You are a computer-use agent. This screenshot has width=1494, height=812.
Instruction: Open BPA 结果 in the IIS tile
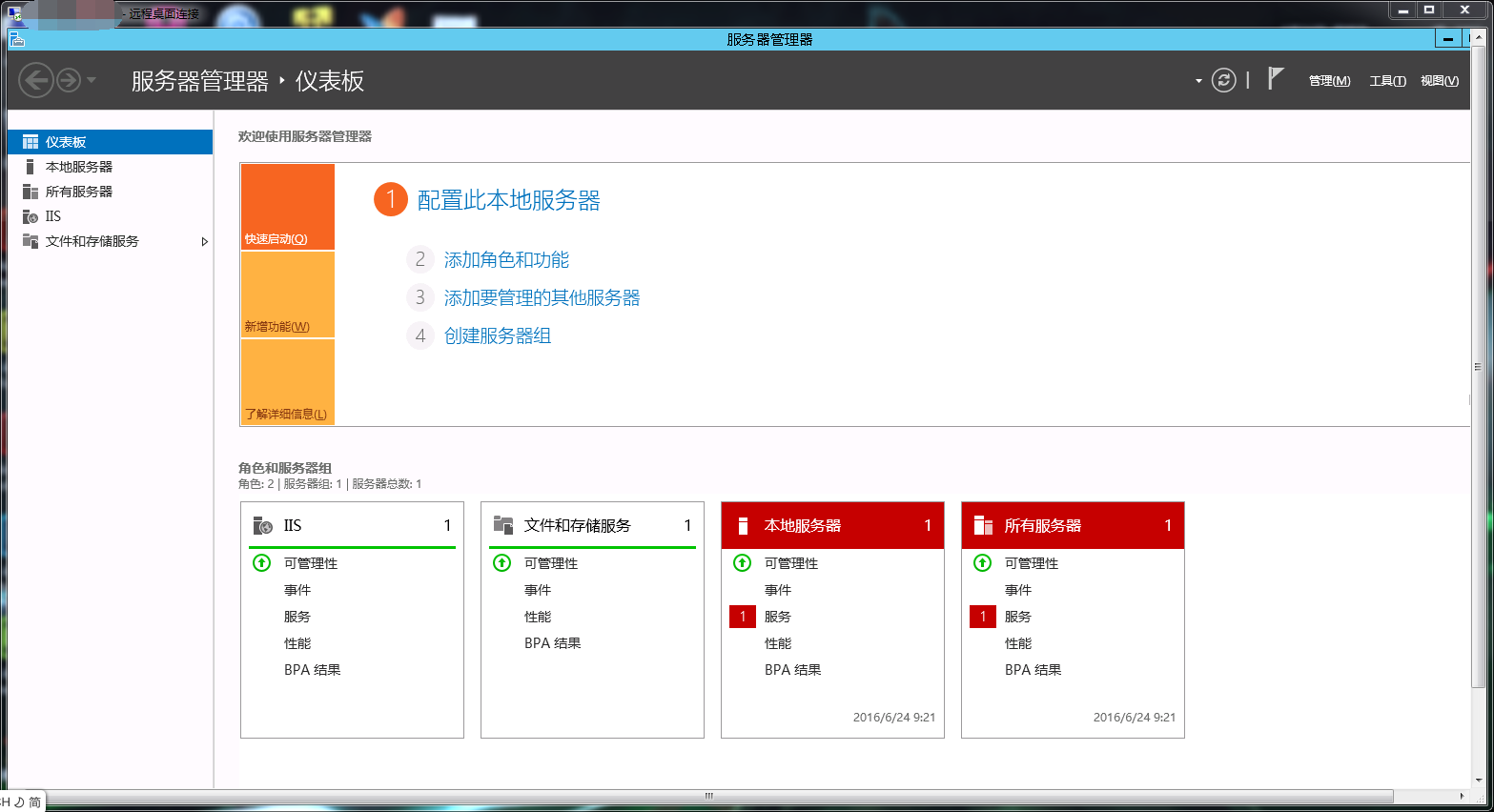[313, 670]
